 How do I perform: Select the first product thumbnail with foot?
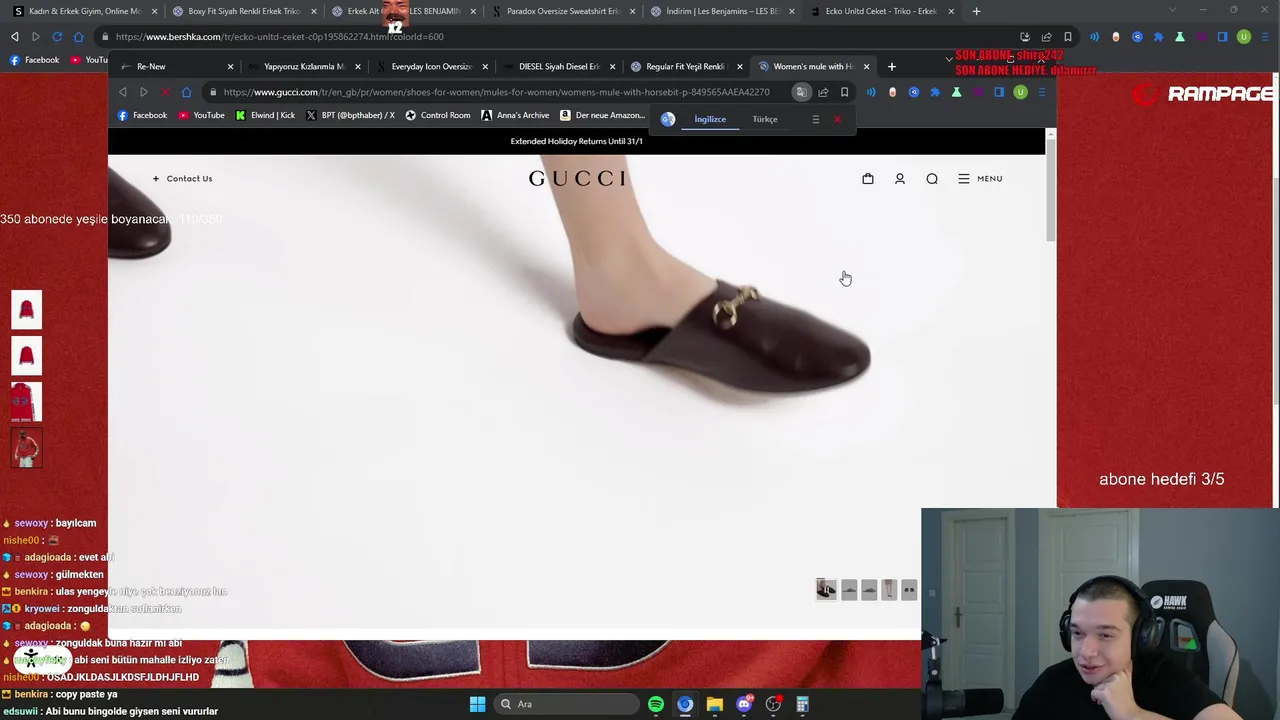[x=826, y=590]
